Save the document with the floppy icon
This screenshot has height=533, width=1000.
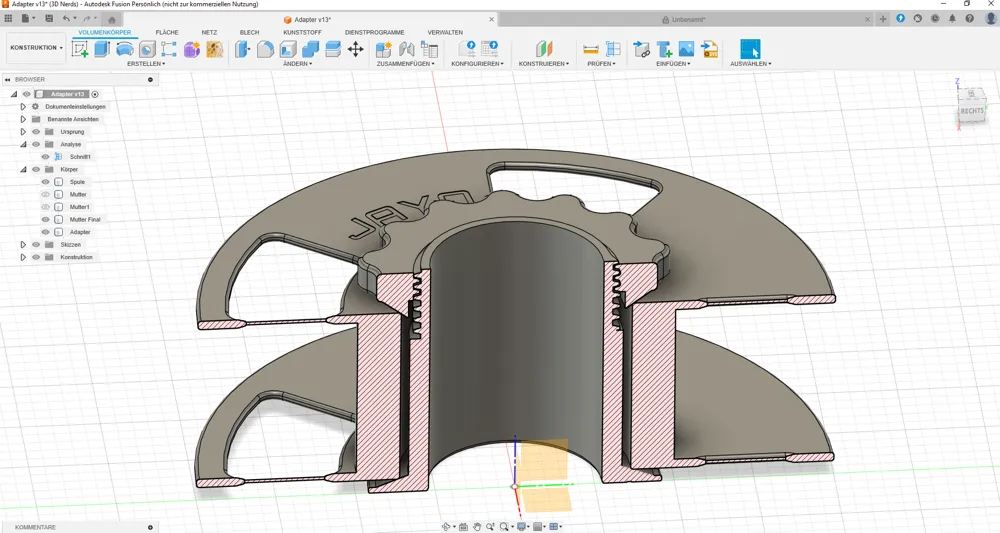click(49, 18)
